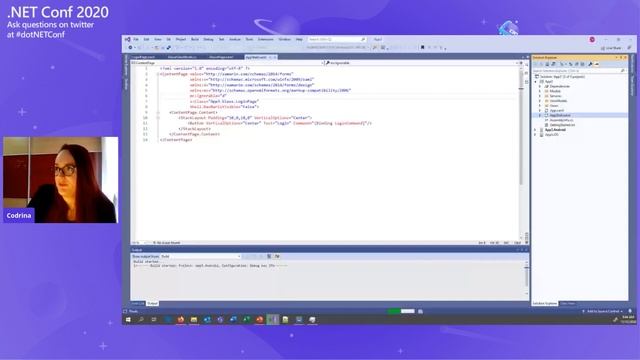
Task: Open the Debug menu
Action: [208, 40]
